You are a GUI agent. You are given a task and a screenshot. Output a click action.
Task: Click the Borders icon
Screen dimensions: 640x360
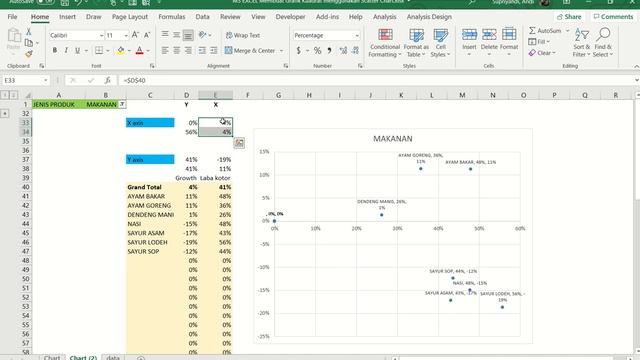pos(99,51)
